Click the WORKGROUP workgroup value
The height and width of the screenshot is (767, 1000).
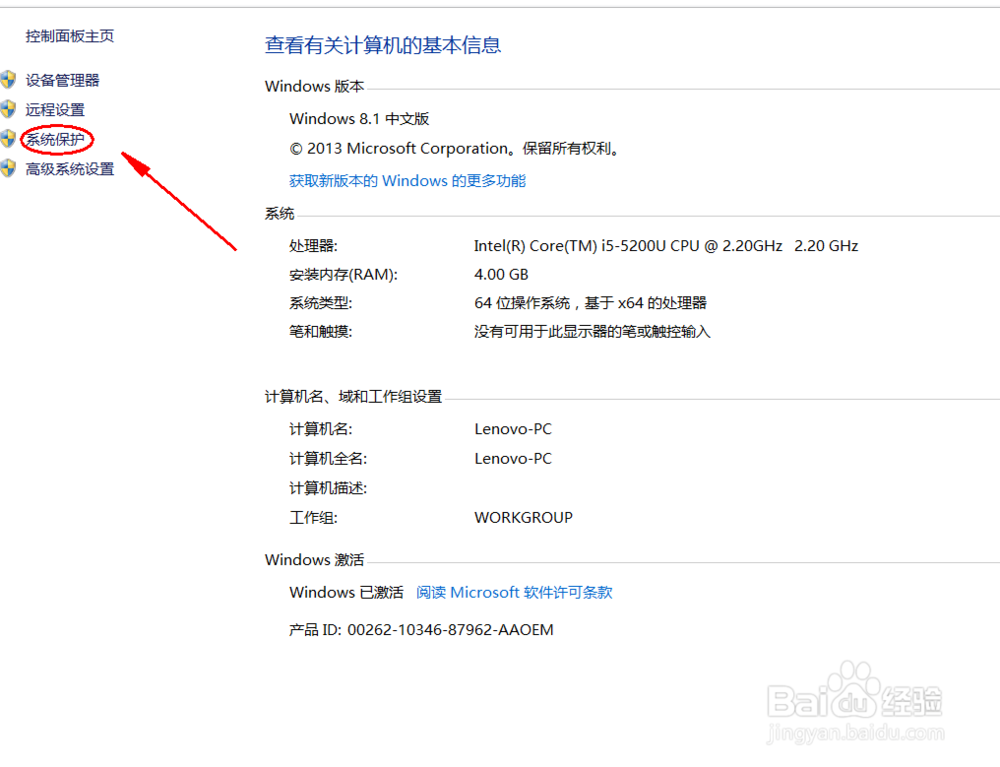523,517
